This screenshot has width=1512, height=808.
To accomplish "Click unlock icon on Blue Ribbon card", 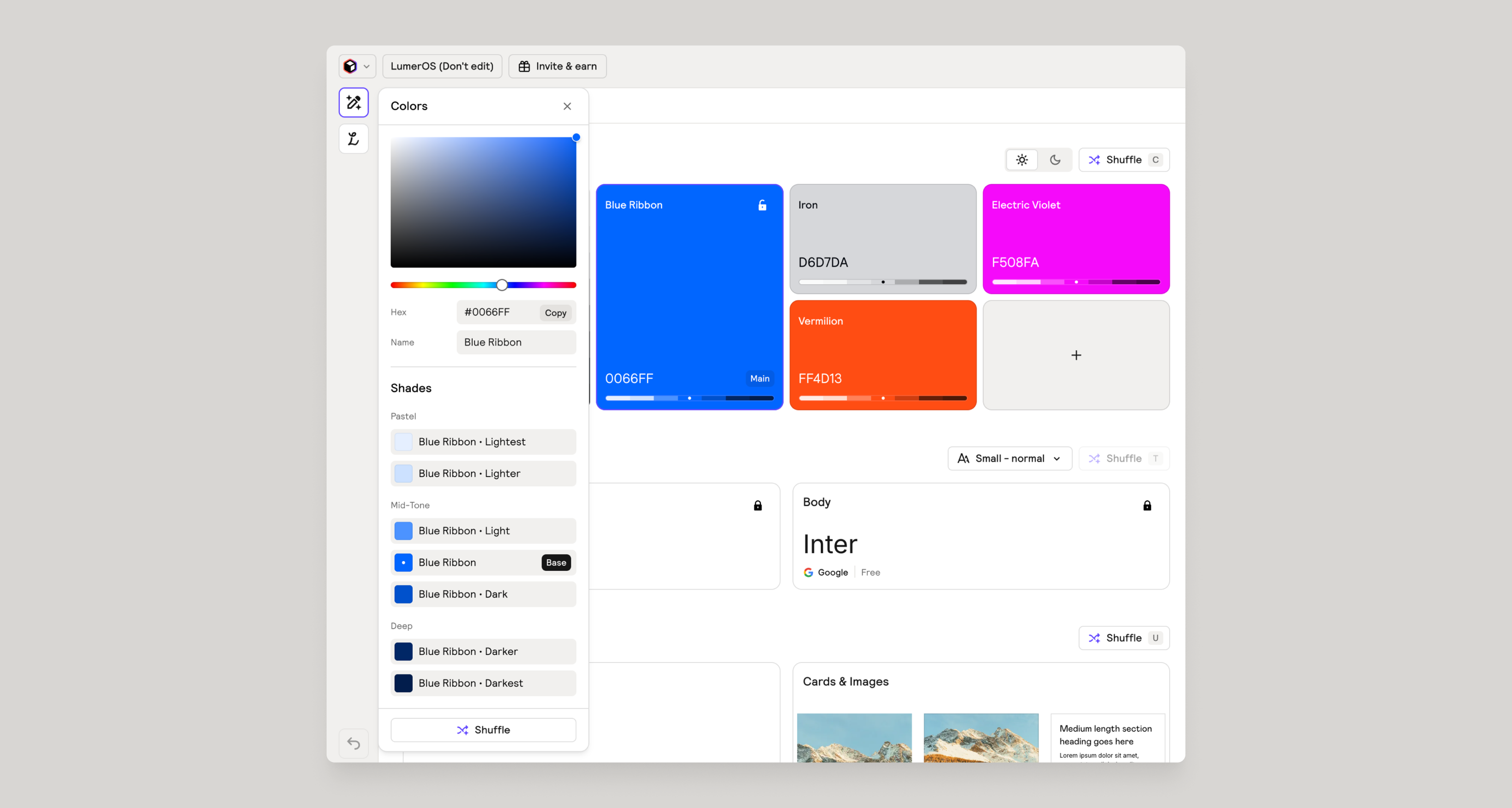I will click(762, 205).
